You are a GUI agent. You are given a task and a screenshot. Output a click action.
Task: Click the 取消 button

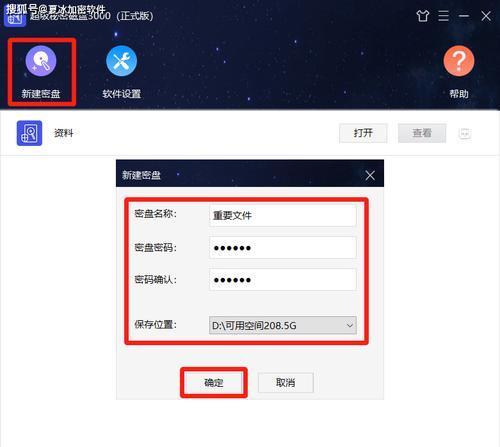coord(286,382)
